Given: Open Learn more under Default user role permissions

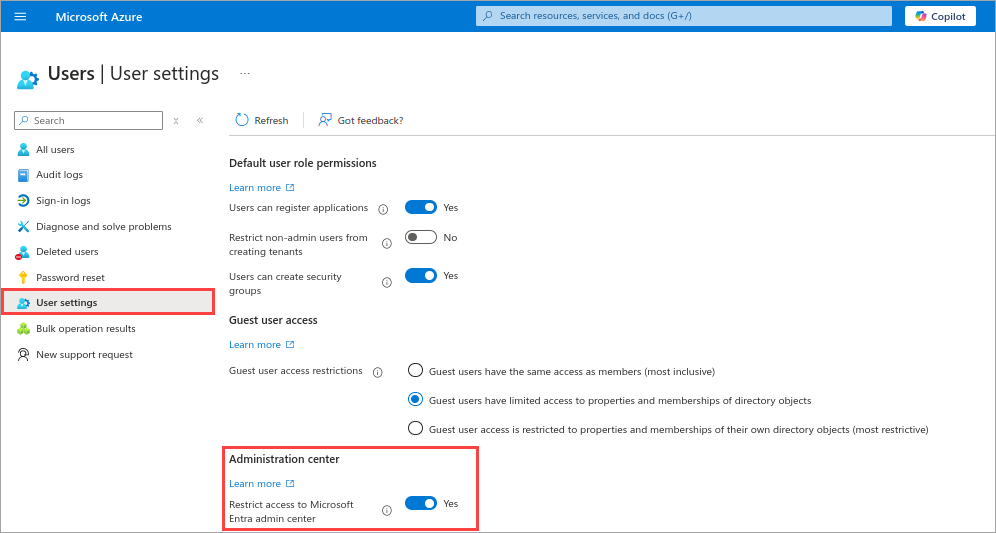Looking at the screenshot, I should tap(262, 187).
